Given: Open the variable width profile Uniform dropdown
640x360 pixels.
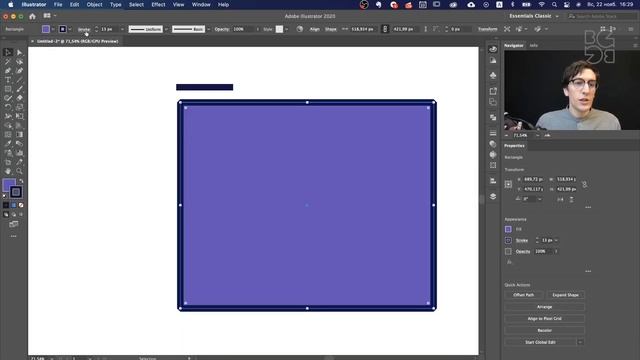Looking at the screenshot, I should pyautogui.click(x=166, y=29).
